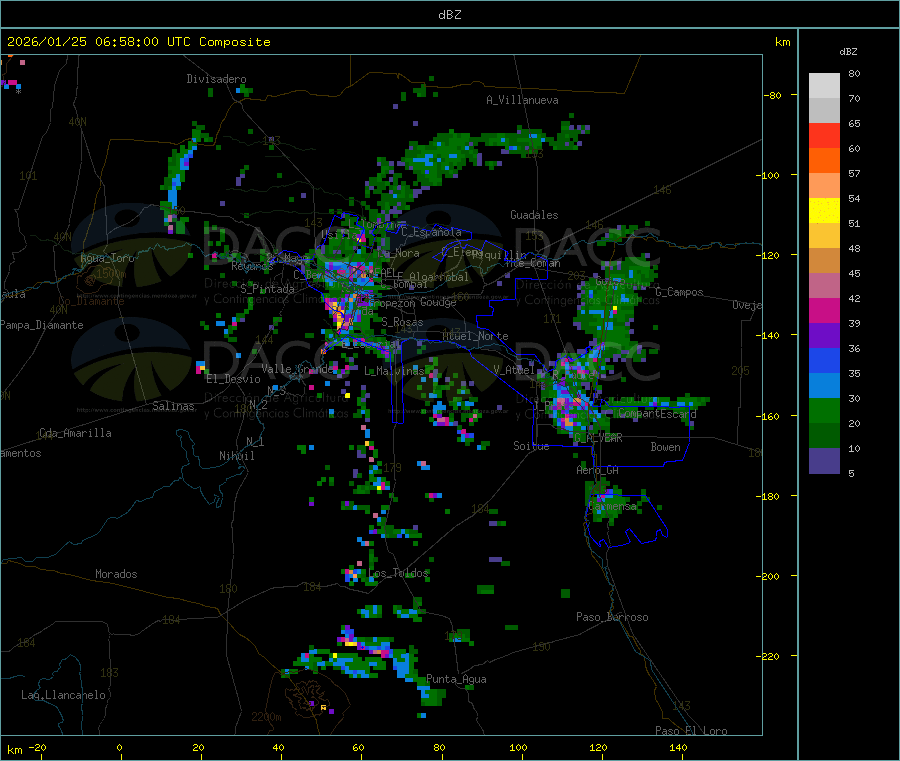Click the S_Pintada label

(x=267, y=289)
